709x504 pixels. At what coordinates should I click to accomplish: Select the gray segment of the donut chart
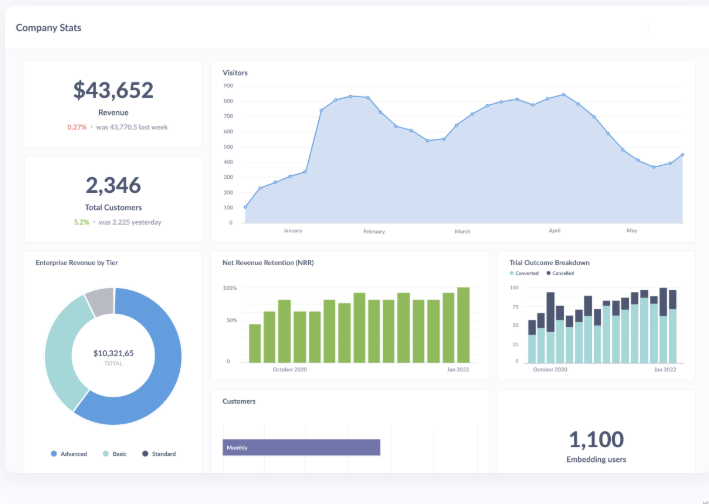pyautogui.click(x=100, y=298)
